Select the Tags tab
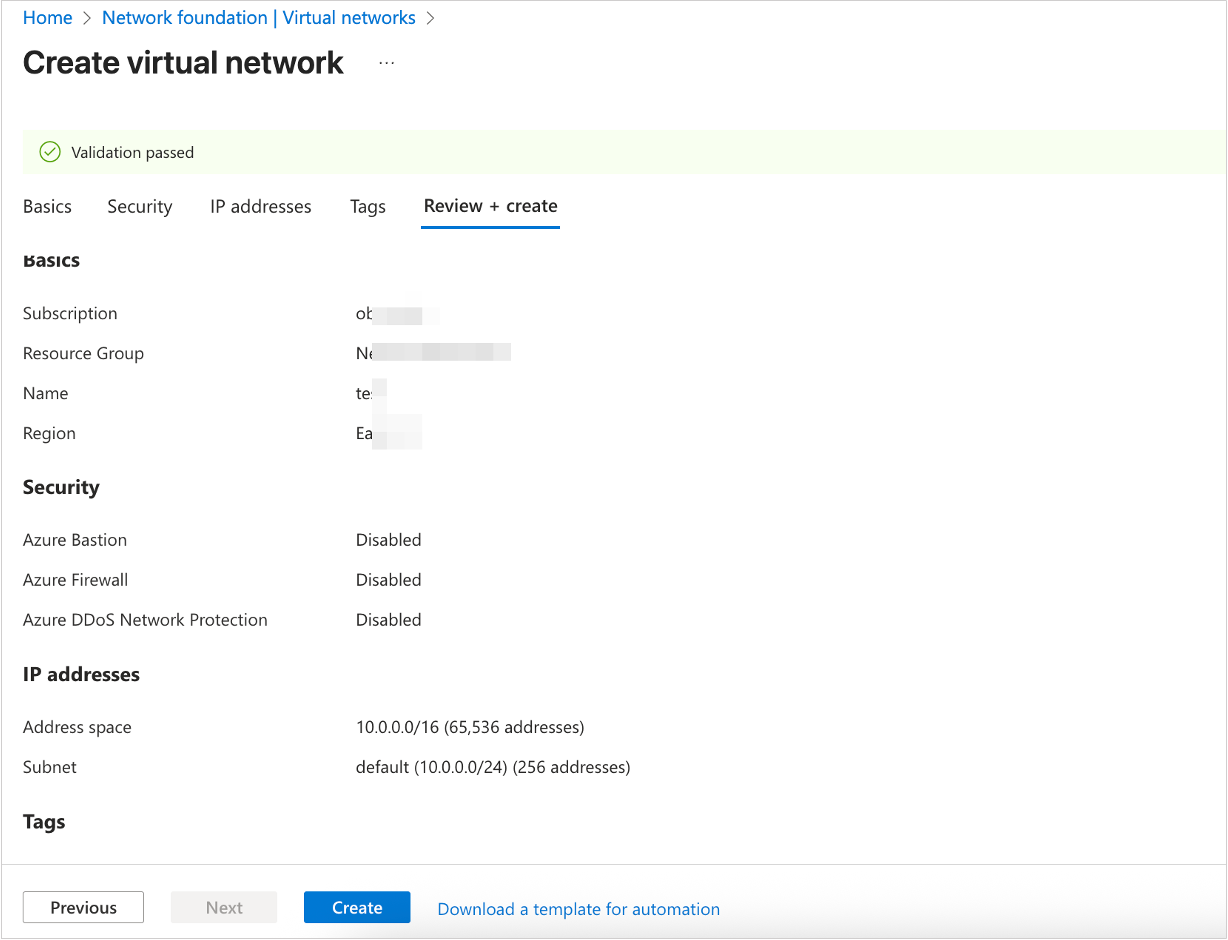This screenshot has width=1228, height=940. coord(368,206)
